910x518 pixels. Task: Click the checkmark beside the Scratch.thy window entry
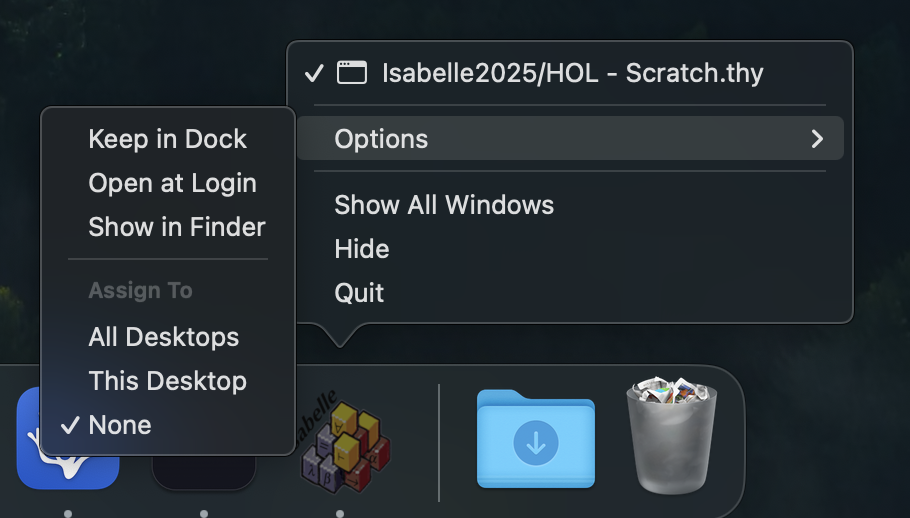tap(314, 73)
